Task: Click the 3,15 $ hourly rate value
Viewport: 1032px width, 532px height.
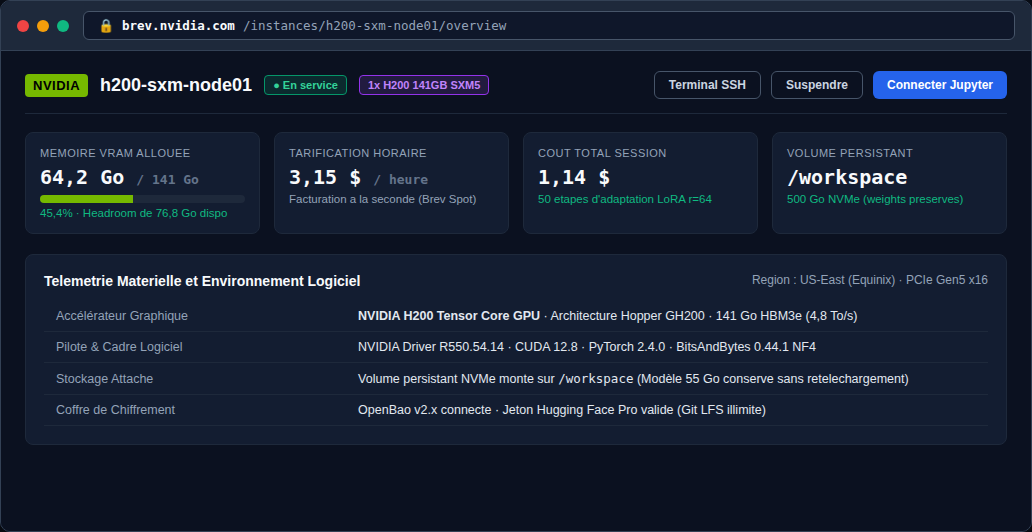Action: [x=324, y=178]
